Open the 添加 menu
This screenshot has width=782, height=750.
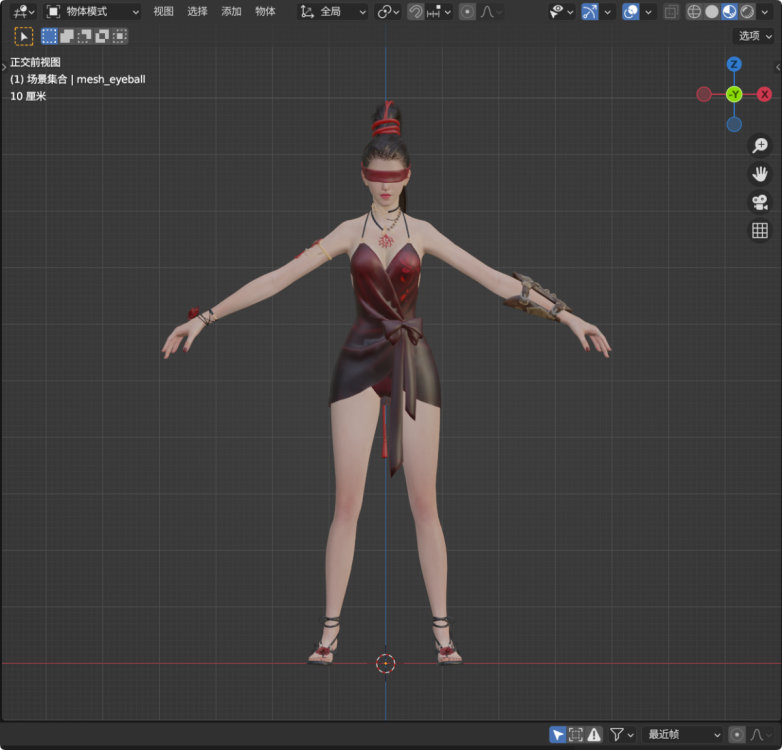231,12
